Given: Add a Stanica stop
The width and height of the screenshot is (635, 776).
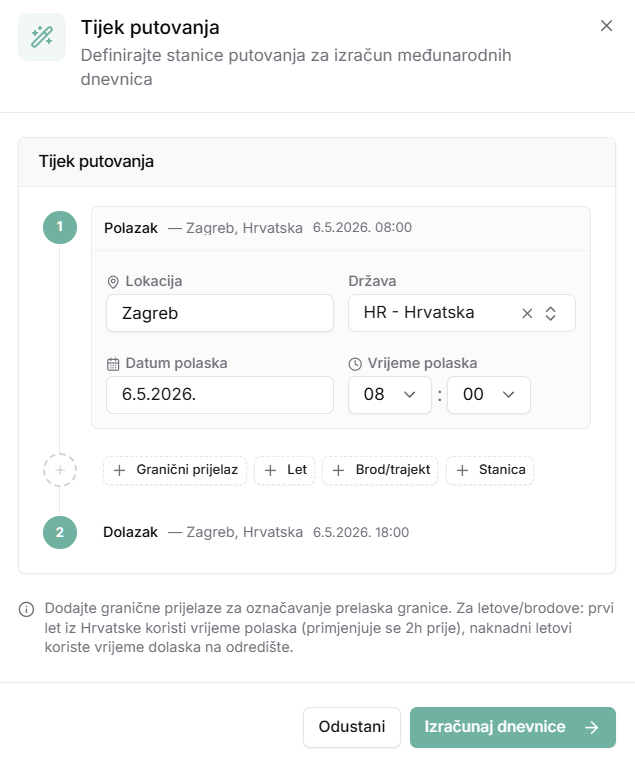Looking at the screenshot, I should [x=490, y=470].
